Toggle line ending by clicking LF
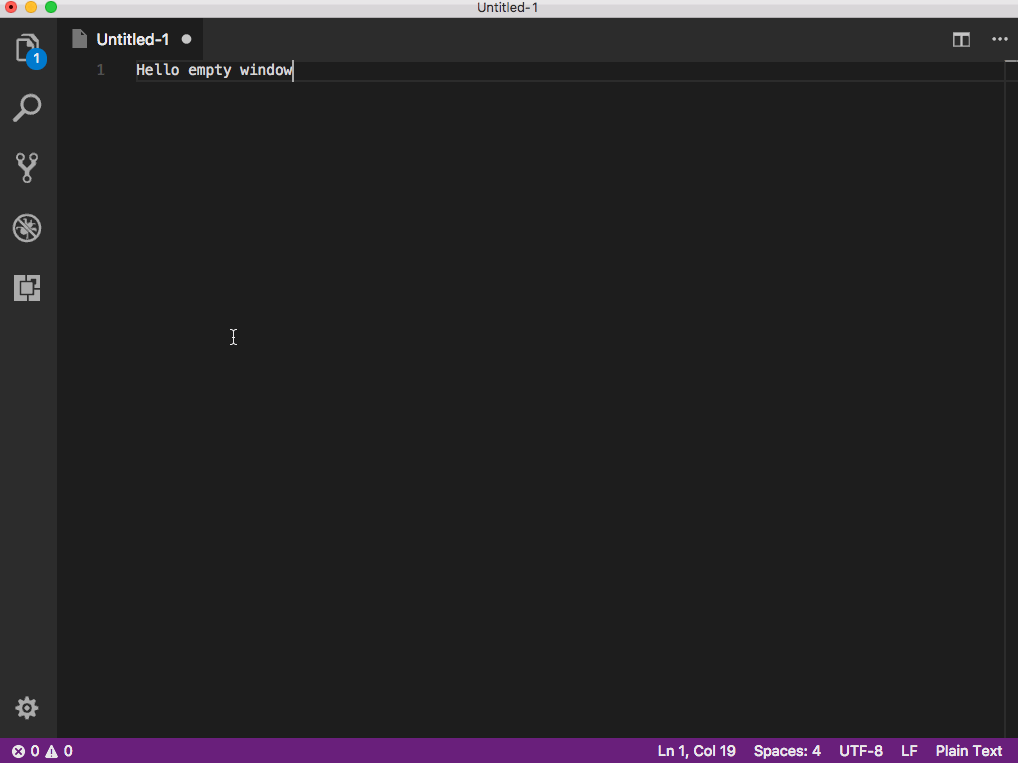The width and height of the screenshot is (1018, 763). tap(908, 751)
